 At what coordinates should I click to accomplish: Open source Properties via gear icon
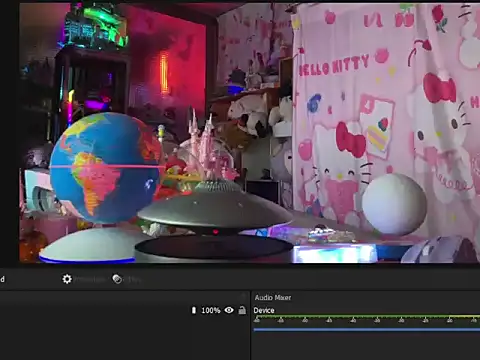[67, 279]
